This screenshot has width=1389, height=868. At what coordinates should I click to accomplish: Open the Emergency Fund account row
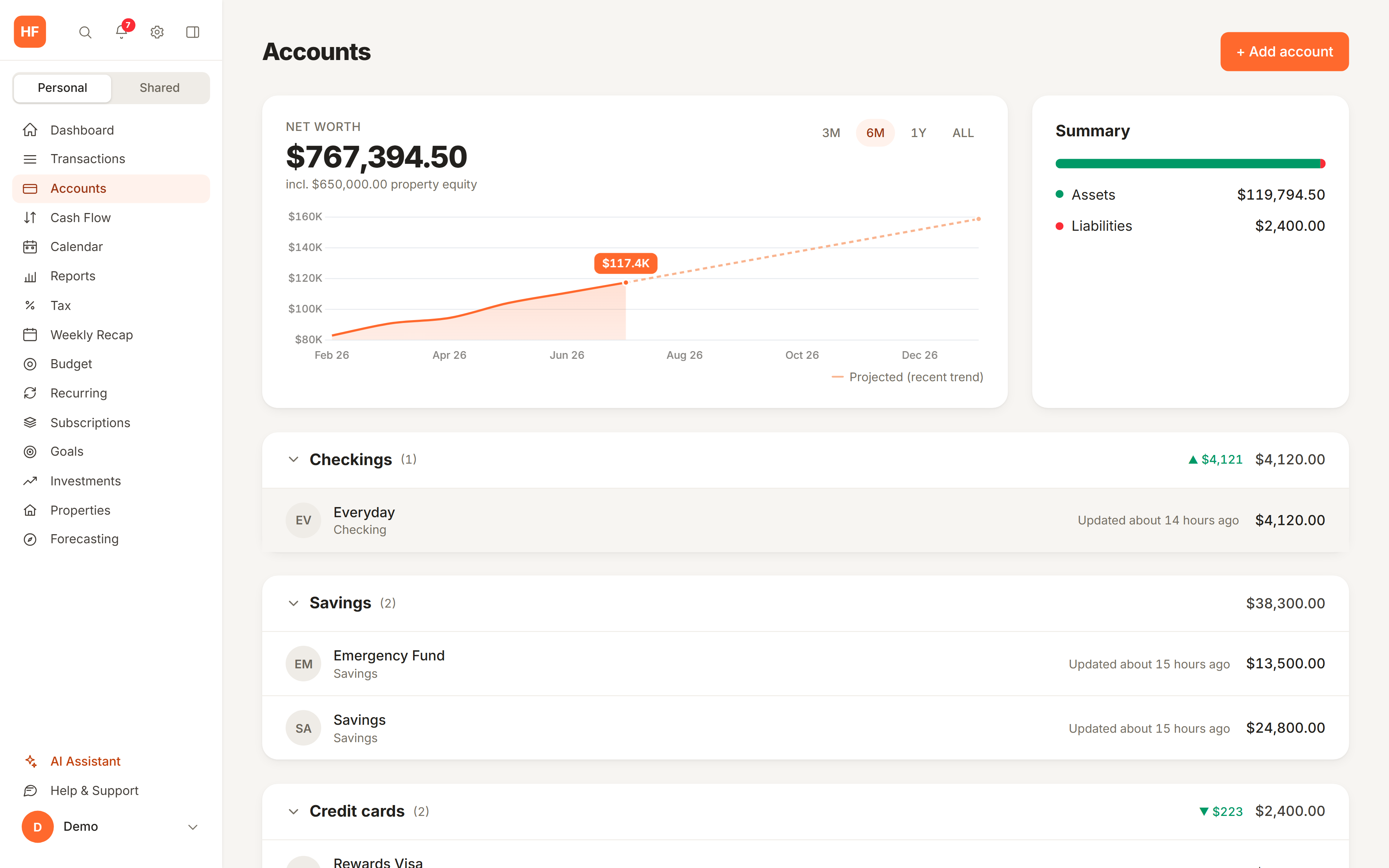click(x=805, y=664)
